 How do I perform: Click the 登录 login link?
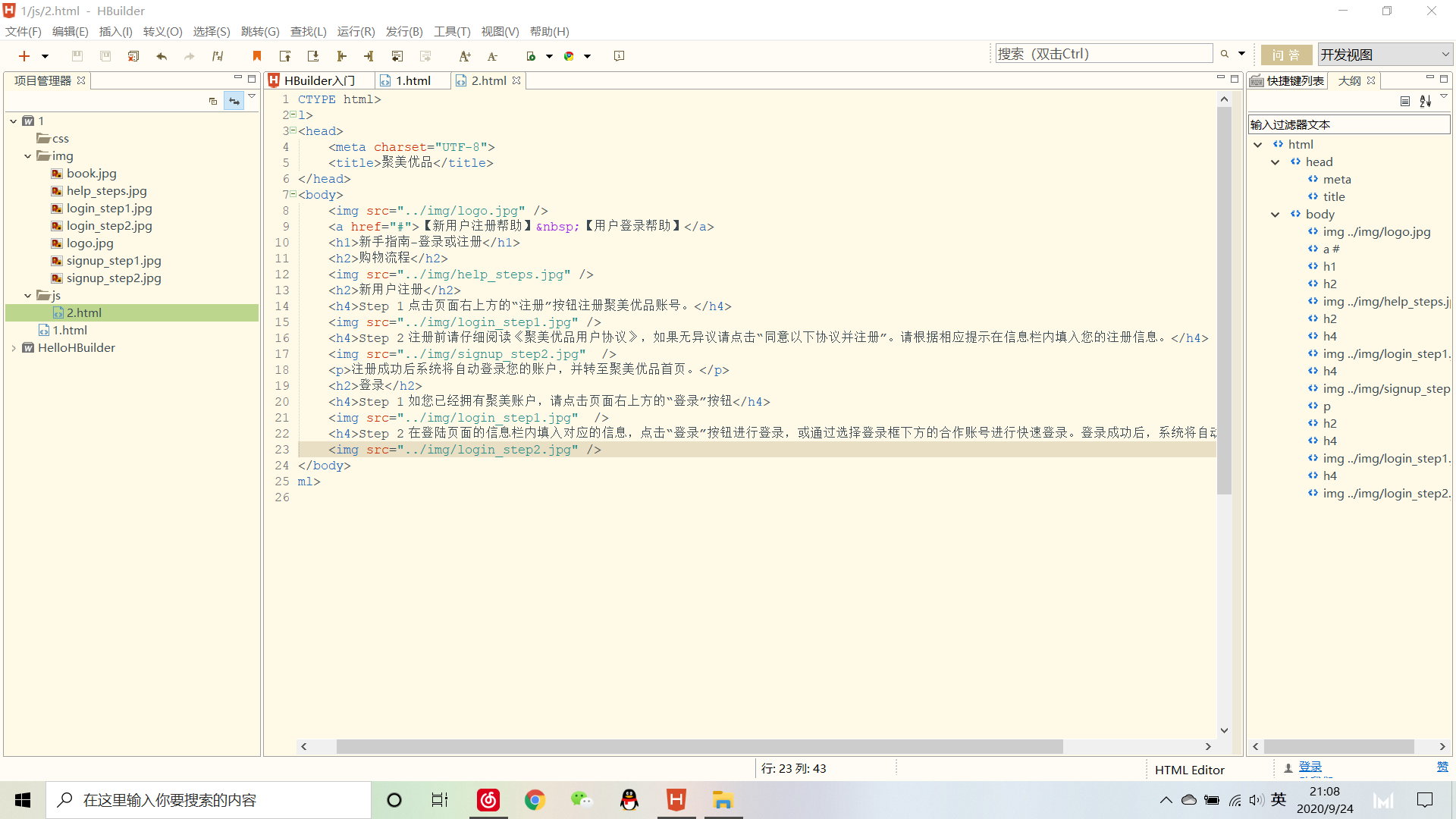(1310, 767)
